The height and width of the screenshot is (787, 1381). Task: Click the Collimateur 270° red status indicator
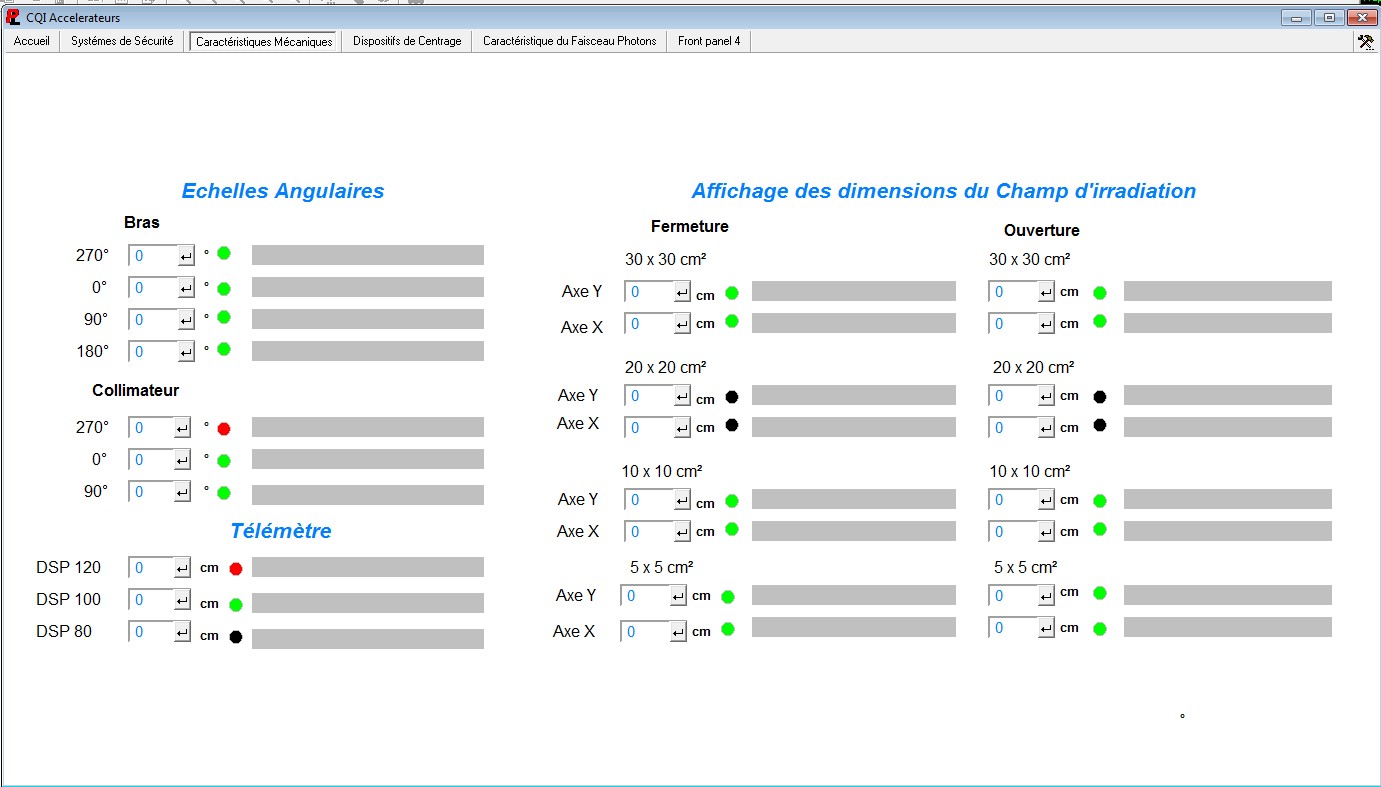tap(224, 429)
